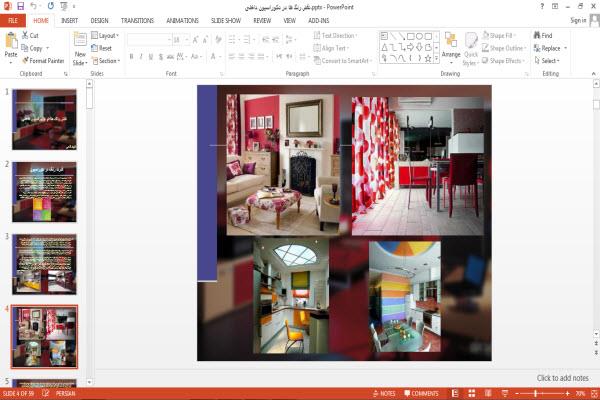Open Section dropdown
The width and height of the screenshot is (600, 400).
106,61
